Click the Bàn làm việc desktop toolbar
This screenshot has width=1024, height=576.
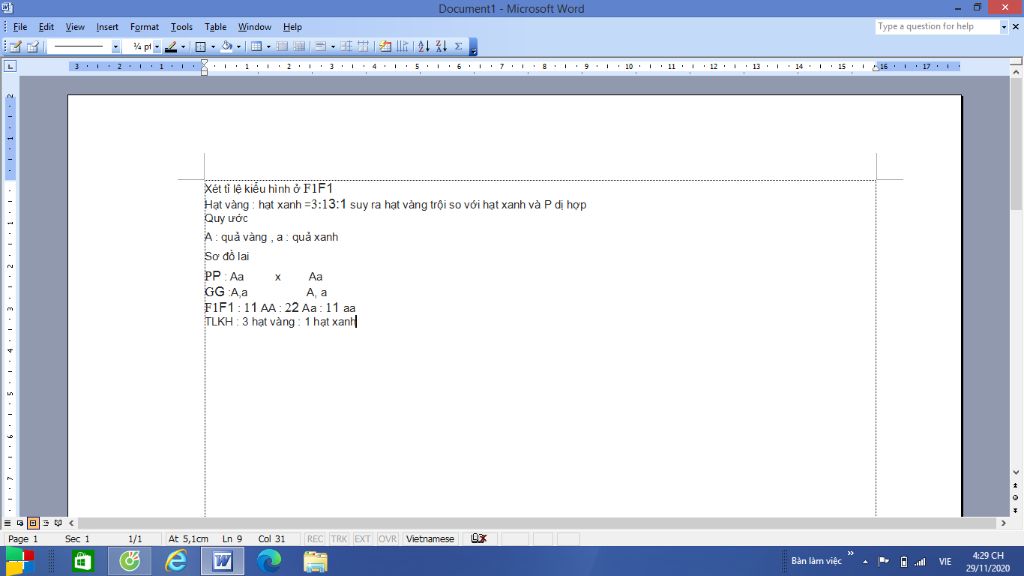pyautogui.click(x=816, y=561)
